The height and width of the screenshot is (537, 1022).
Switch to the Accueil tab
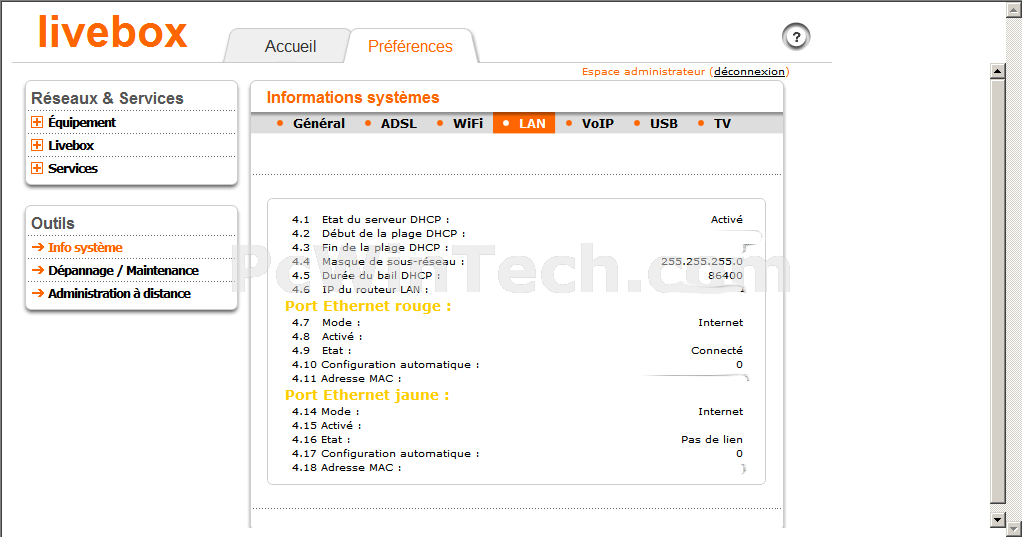pyautogui.click(x=290, y=46)
